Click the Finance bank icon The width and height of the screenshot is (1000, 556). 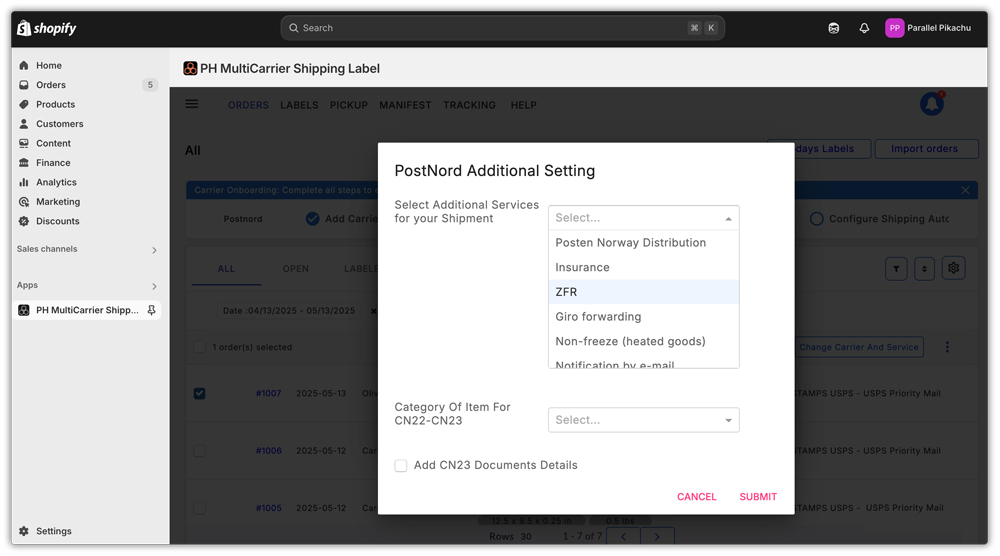(24, 163)
